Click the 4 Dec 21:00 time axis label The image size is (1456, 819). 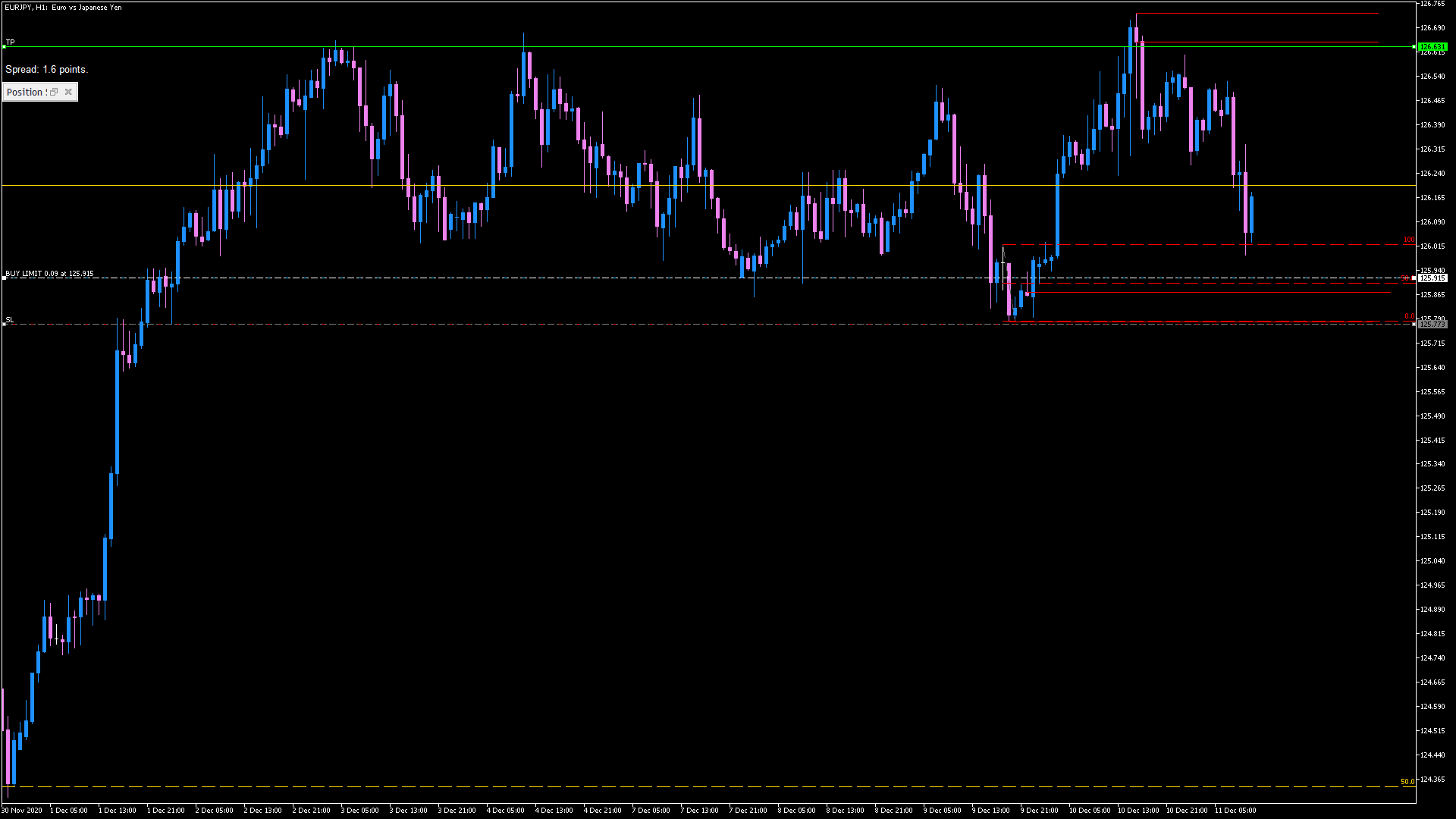pyautogui.click(x=602, y=811)
